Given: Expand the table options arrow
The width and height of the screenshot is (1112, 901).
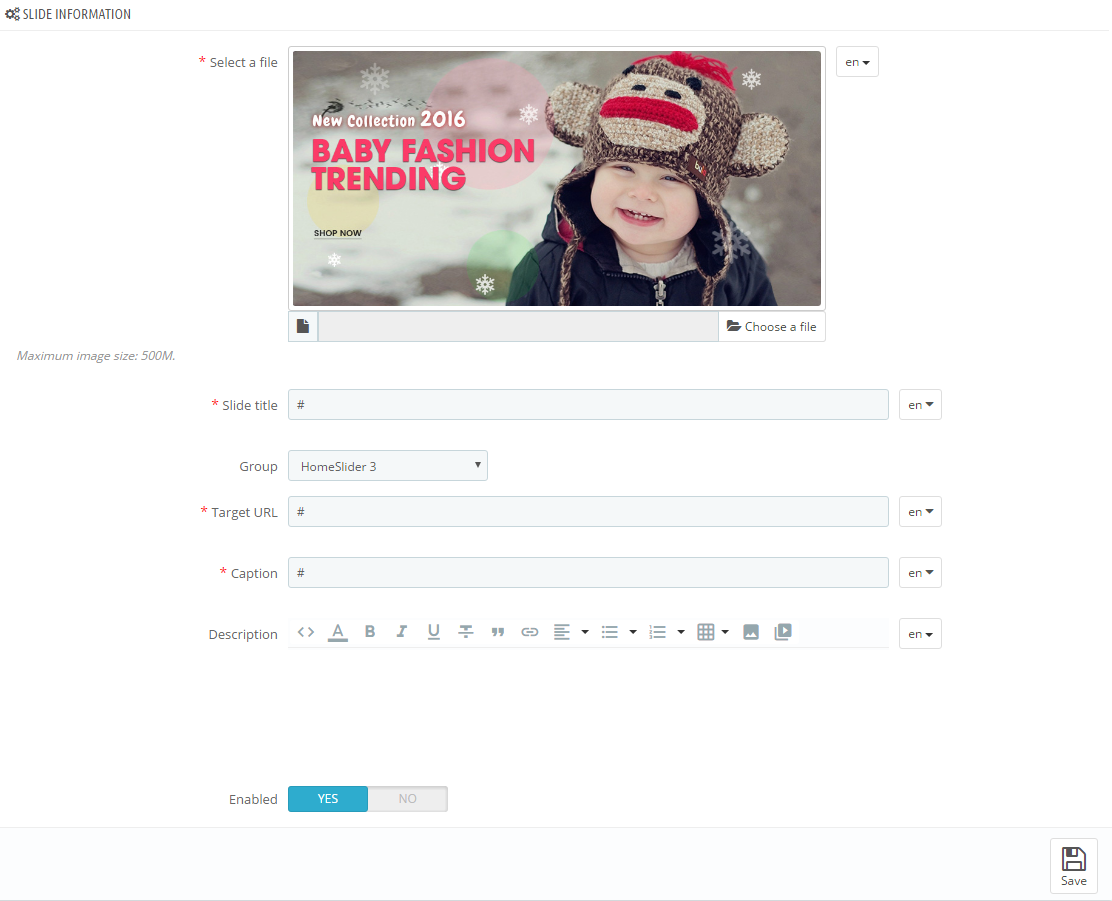Looking at the screenshot, I should point(725,632).
